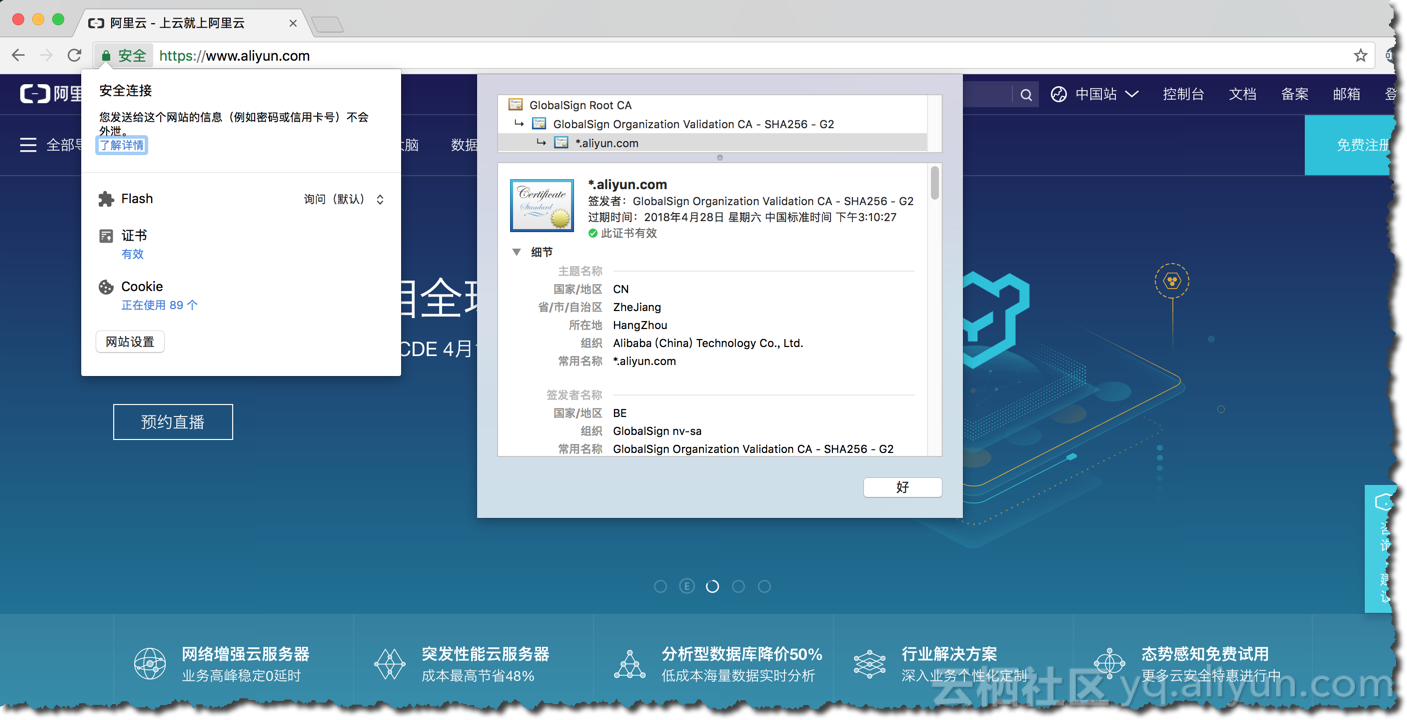Image resolution: width=1407 pixels, height=720 pixels.
Task: Click 此证书有效 status text
Action: pyautogui.click(x=628, y=233)
